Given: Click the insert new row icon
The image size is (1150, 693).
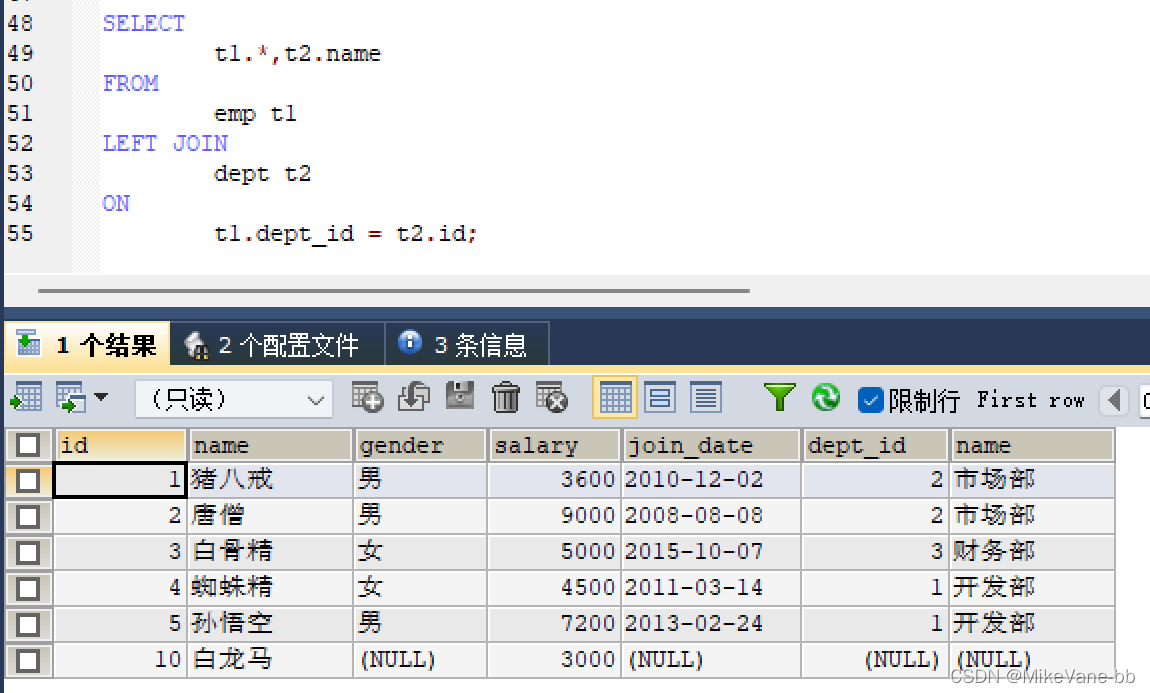Looking at the screenshot, I should pyautogui.click(x=367, y=397).
